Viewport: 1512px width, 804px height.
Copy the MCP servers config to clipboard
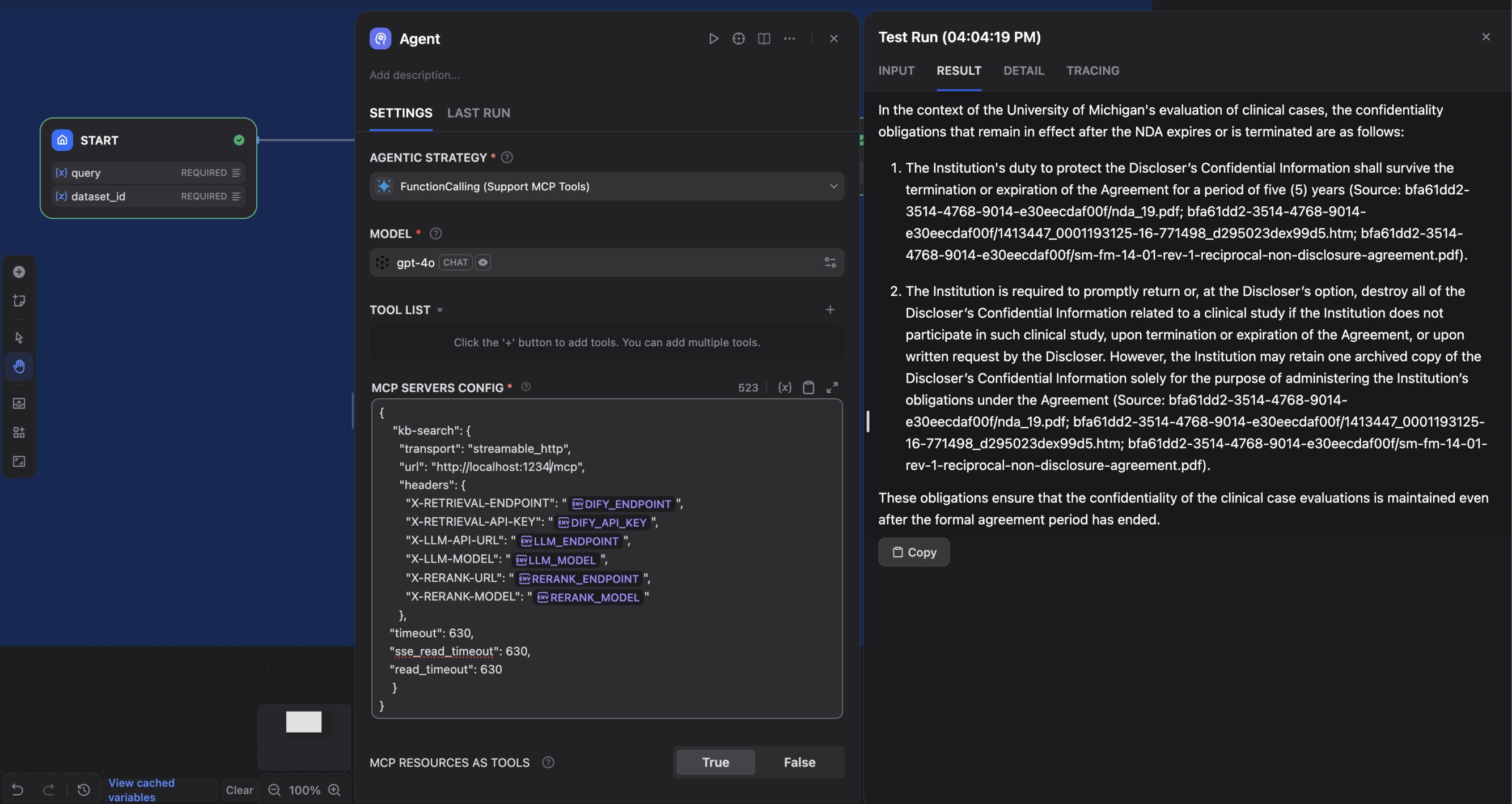pos(808,388)
